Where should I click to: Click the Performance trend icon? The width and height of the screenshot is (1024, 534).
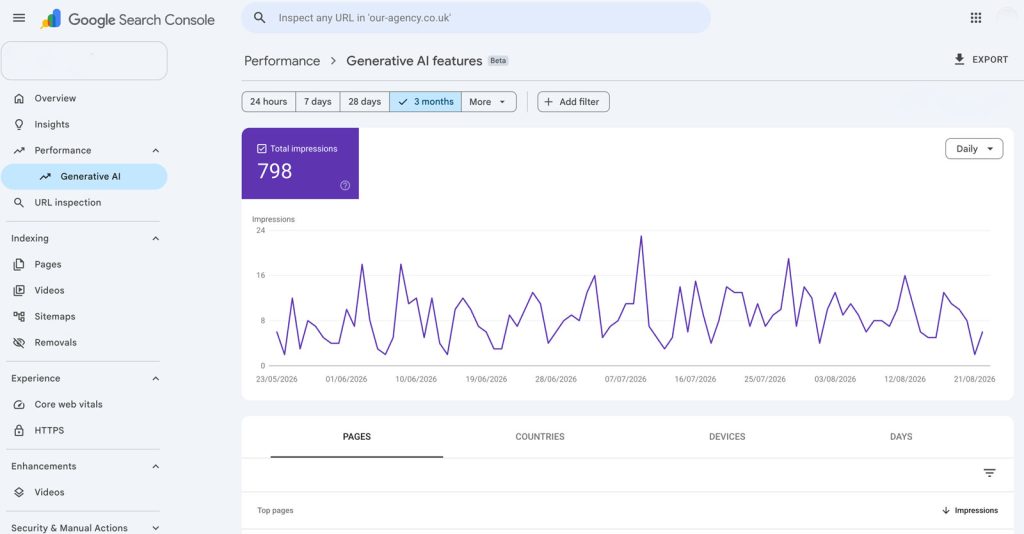coord(19,150)
